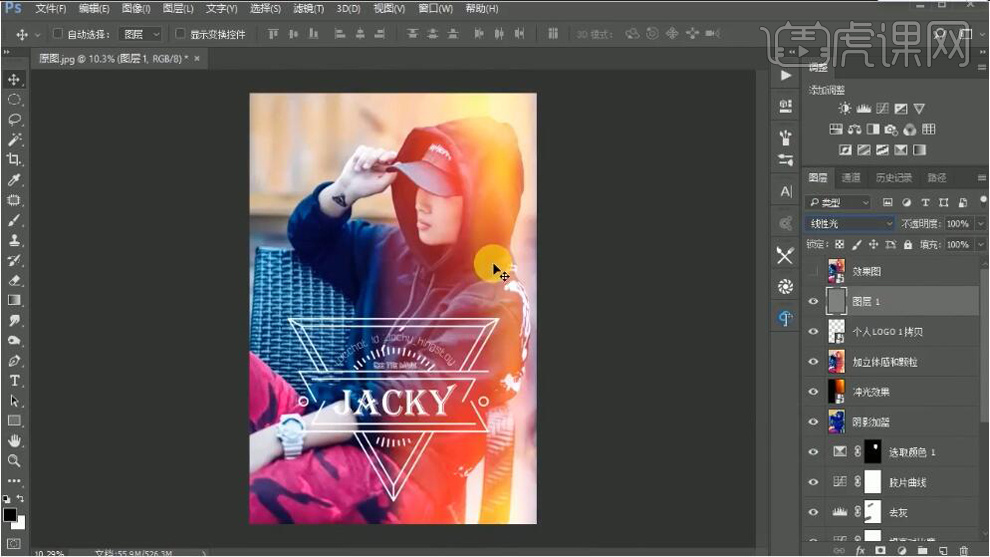Open the Character panel icon
The width and height of the screenshot is (990, 557).
pyautogui.click(x=785, y=191)
